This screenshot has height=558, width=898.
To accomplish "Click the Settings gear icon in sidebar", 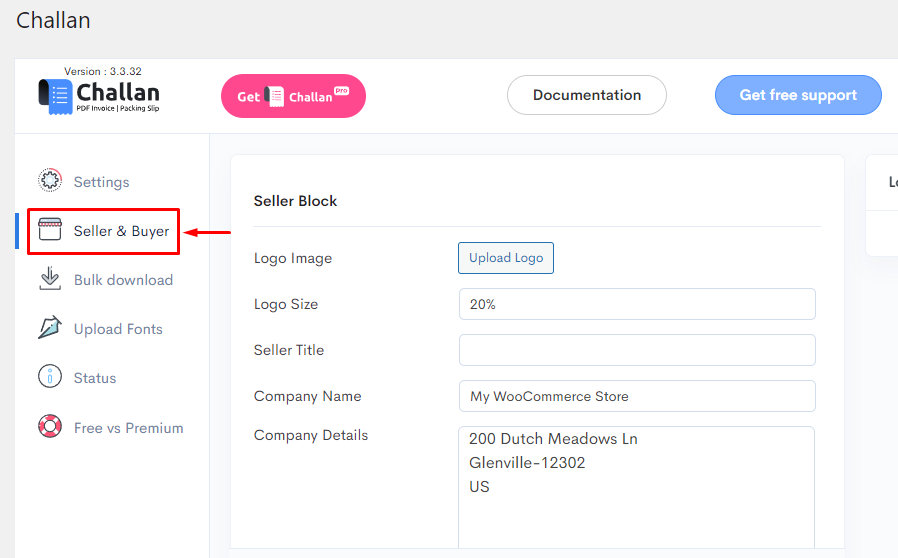I will click(50, 180).
